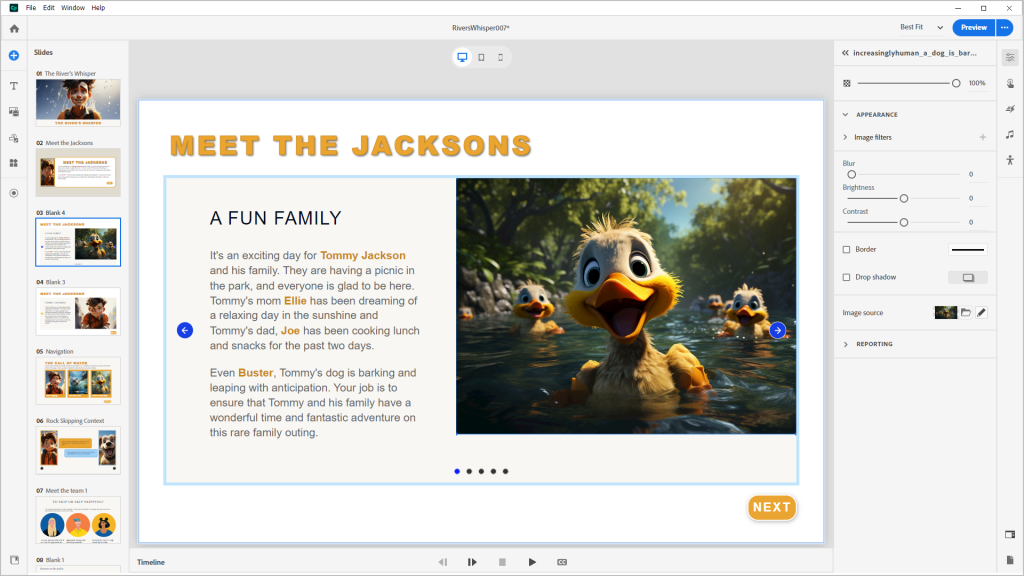This screenshot has height=576, width=1024.
Task: Select the Navigation slide thumbnail
Action: point(78,380)
